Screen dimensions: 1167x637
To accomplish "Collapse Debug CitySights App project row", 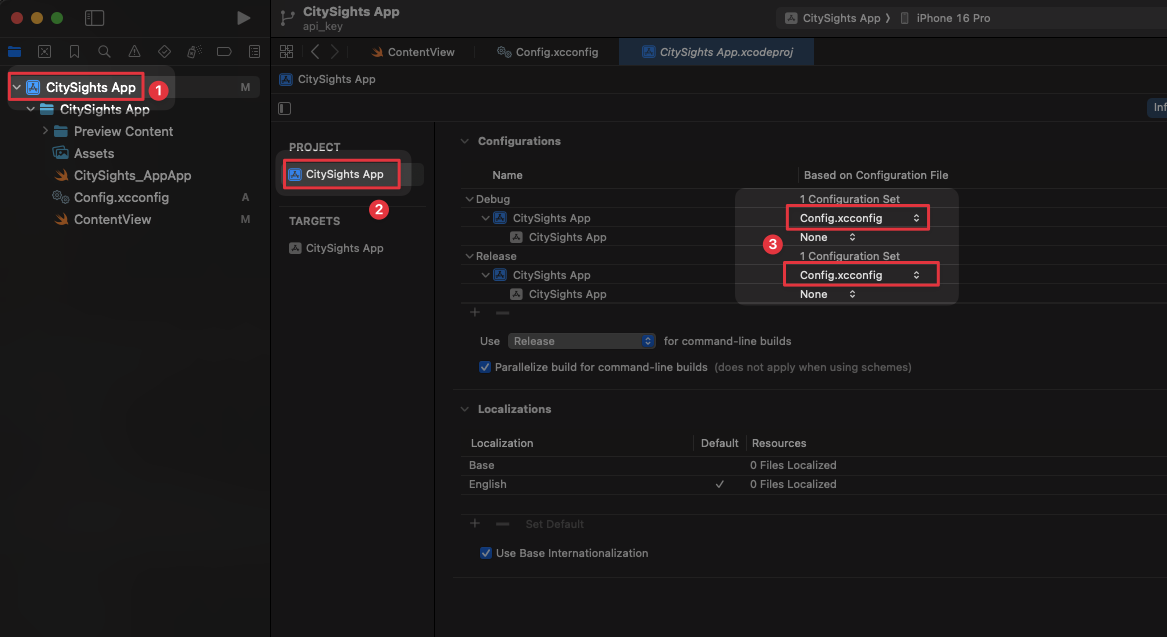I will point(485,218).
